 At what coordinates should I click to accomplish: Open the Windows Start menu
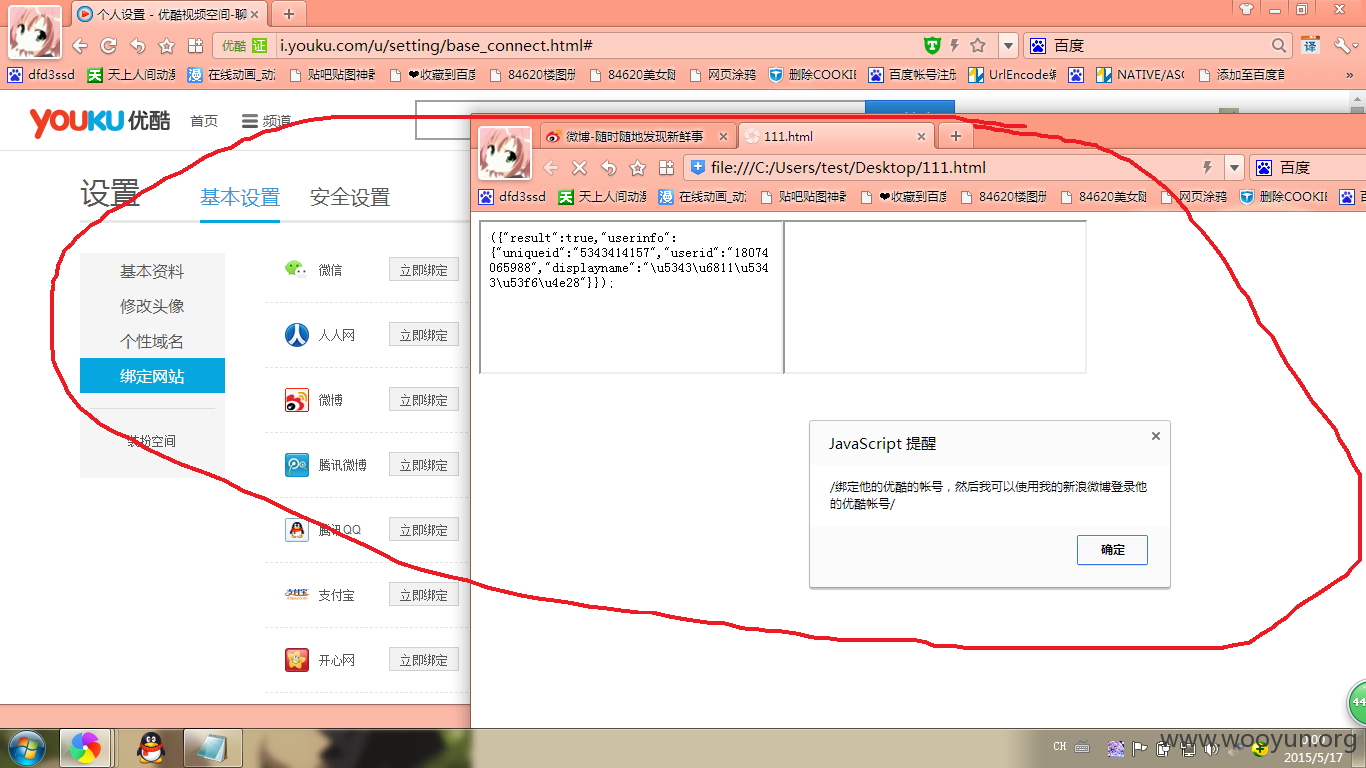click(x=27, y=747)
